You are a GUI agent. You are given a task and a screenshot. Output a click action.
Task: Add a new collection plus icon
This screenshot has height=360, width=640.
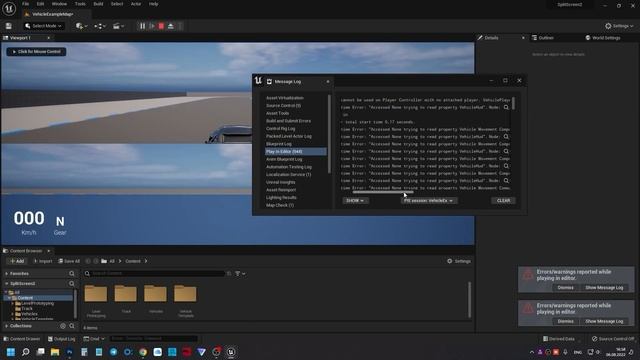click(63, 326)
